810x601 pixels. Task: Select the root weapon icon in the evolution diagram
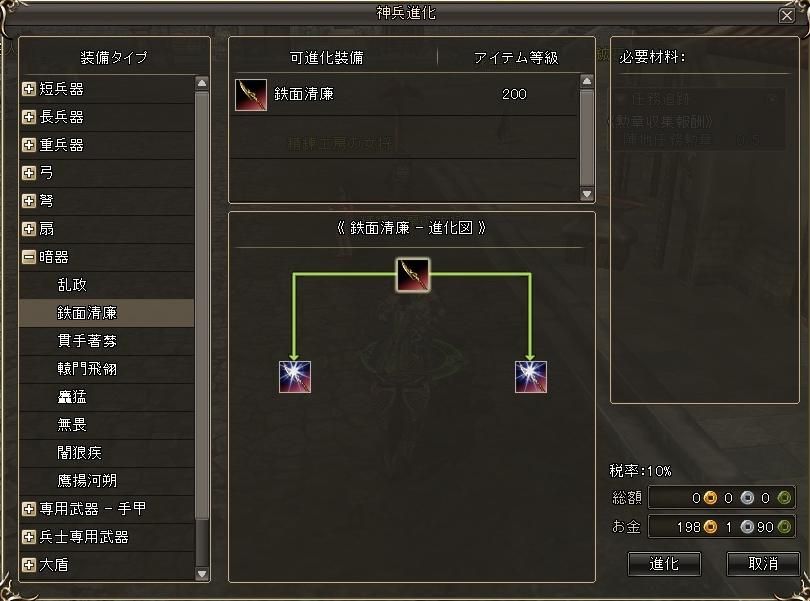pyautogui.click(x=413, y=275)
